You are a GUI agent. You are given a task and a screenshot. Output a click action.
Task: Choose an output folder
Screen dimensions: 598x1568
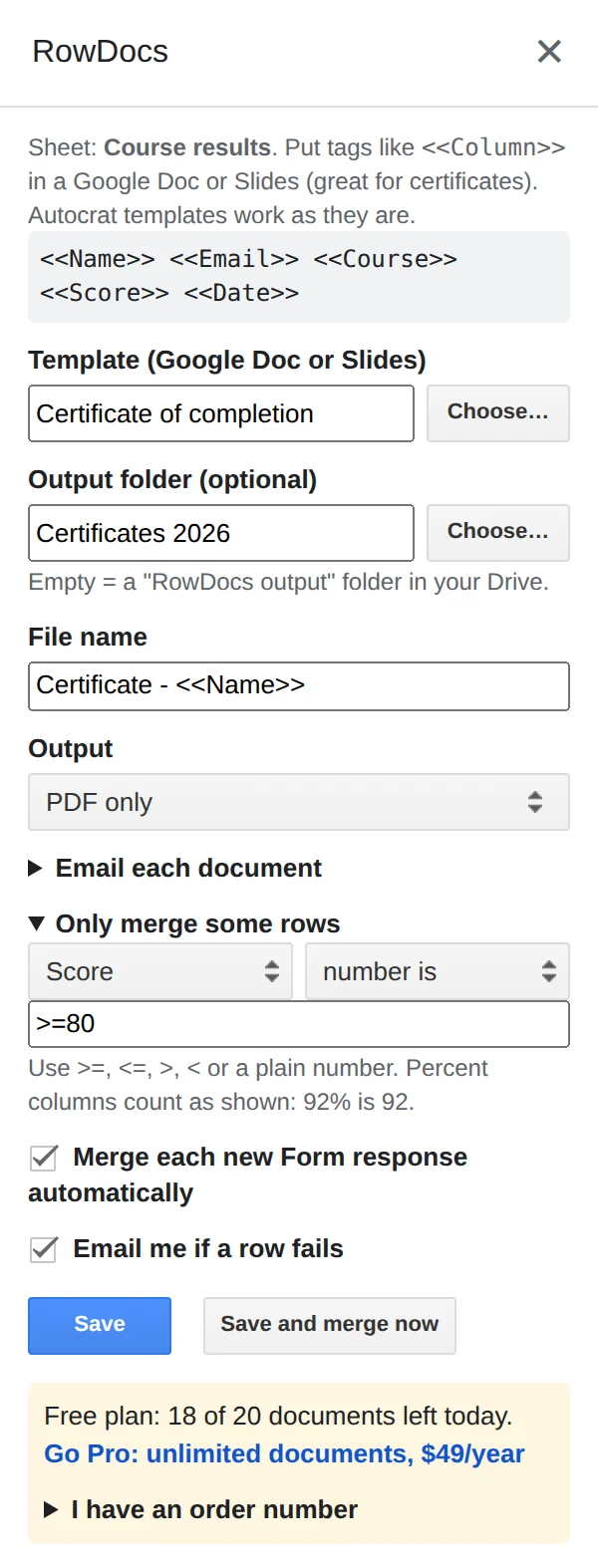[498, 532]
